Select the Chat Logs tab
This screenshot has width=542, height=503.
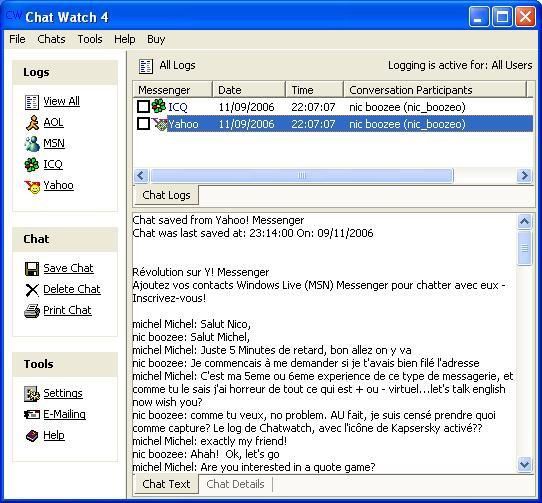coord(166,195)
